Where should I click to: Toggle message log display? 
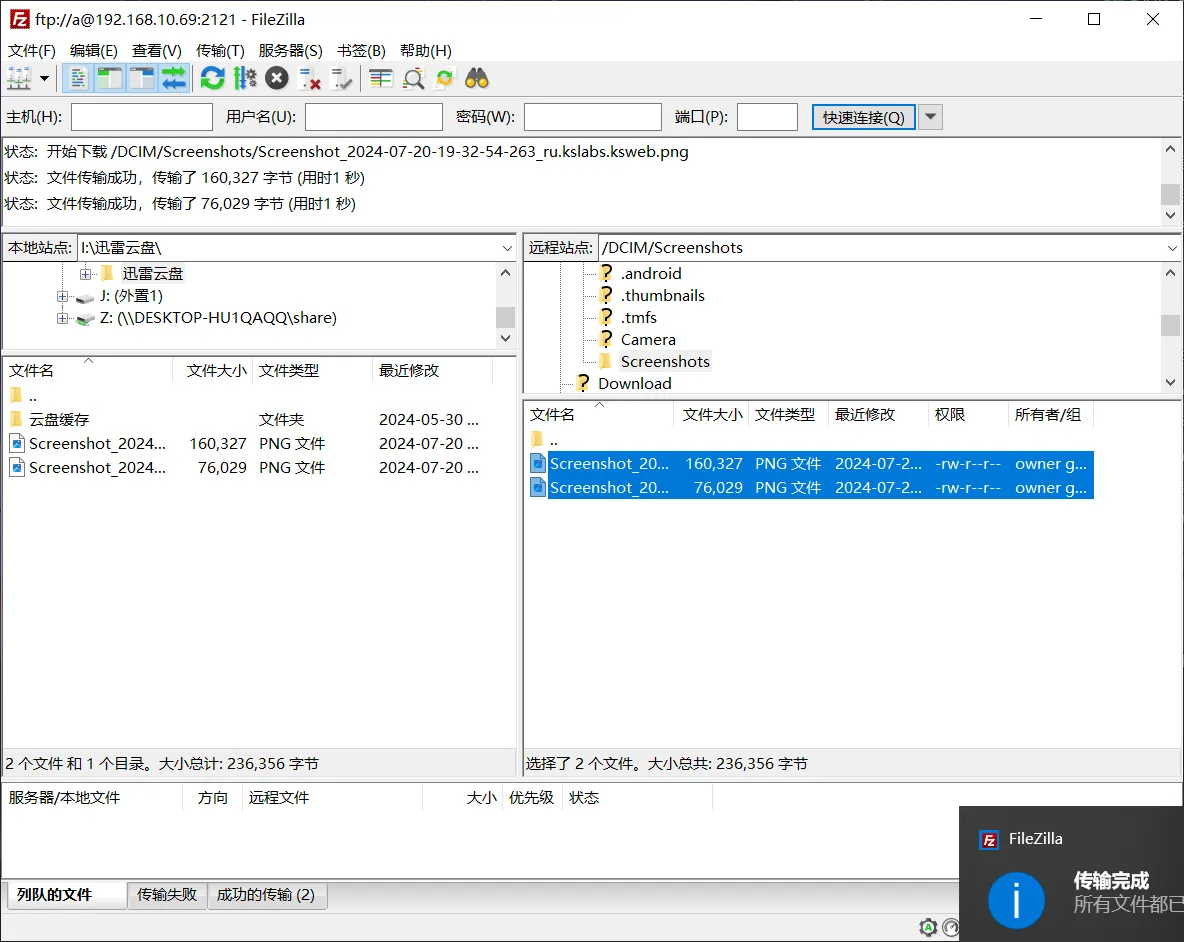pos(78,78)
